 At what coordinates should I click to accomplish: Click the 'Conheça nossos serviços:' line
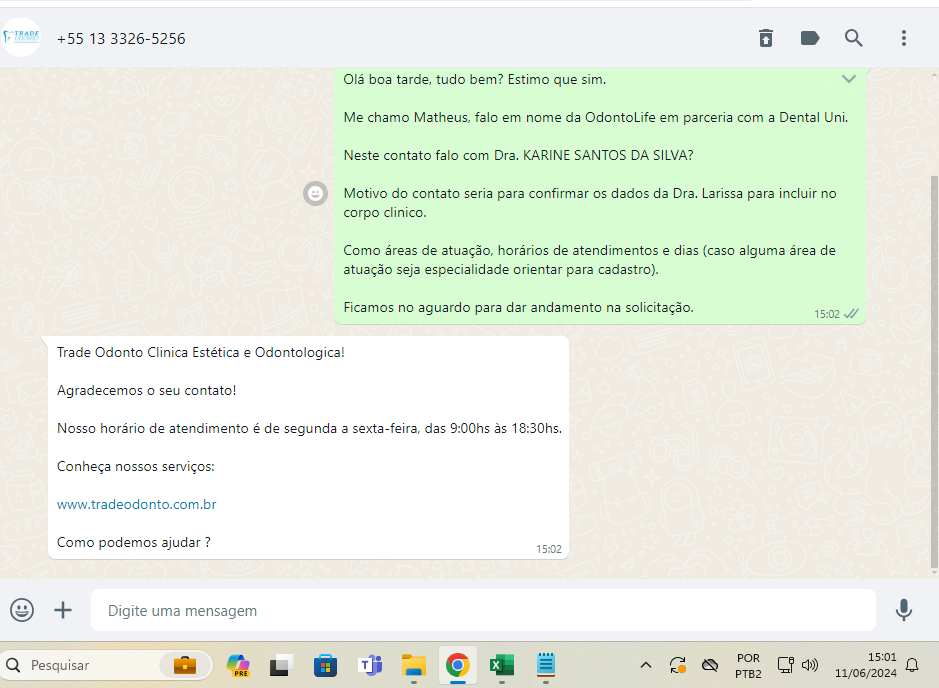pyautogui.click(x=136, y=466)
